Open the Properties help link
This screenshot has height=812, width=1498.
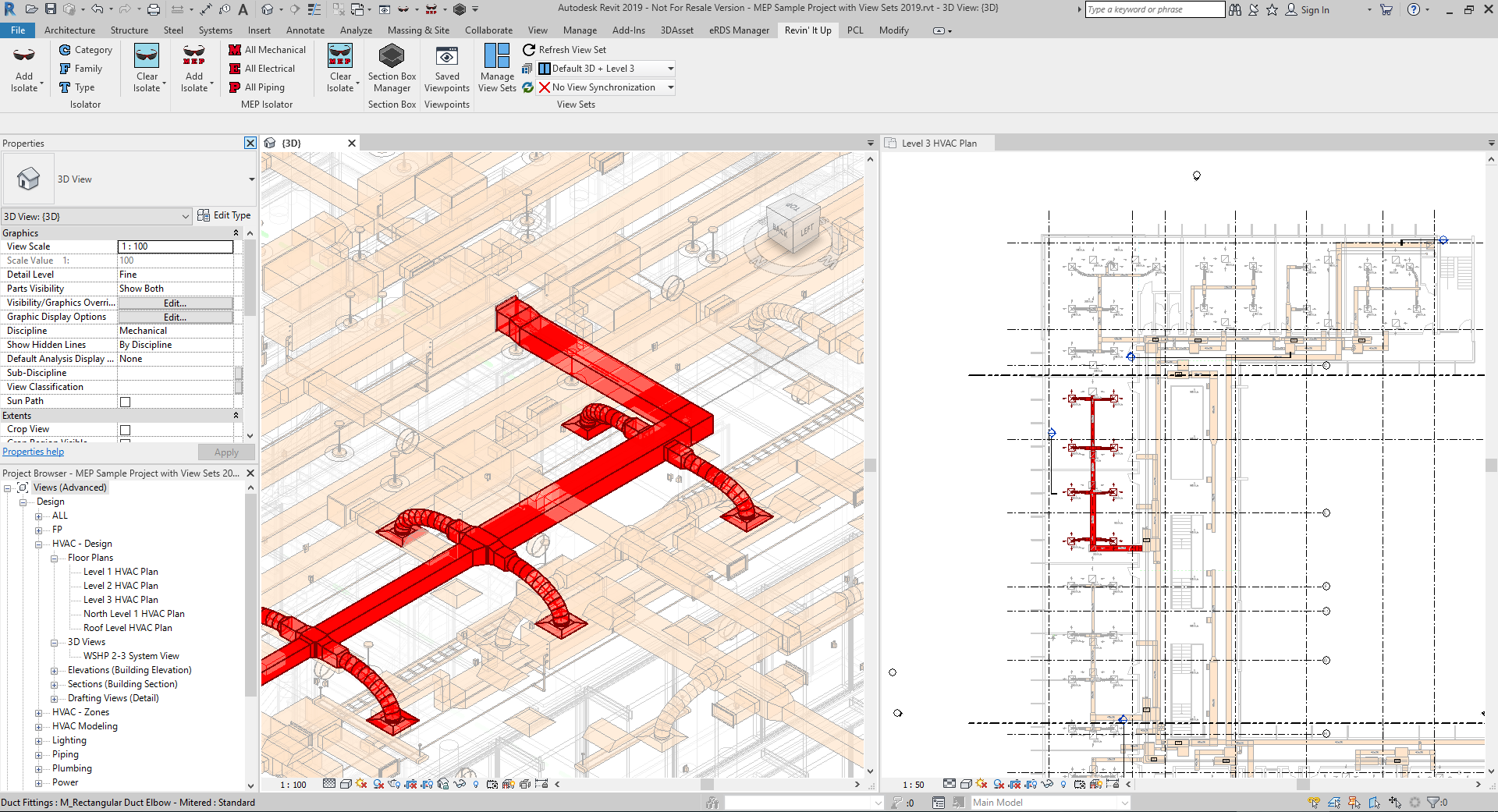tap(34, 452)
